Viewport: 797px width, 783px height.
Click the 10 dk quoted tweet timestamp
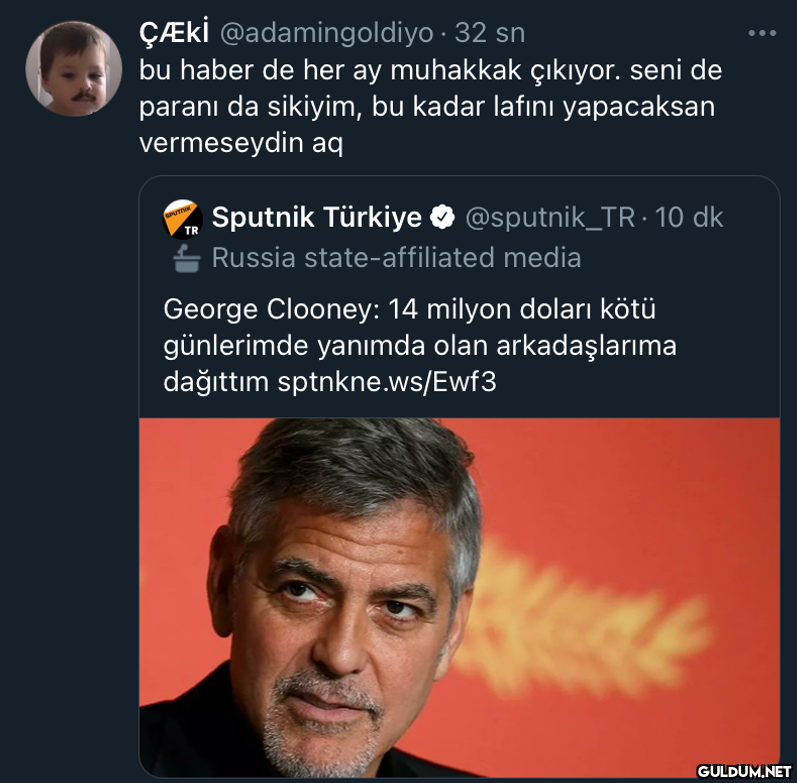pyautogui.click(x=689, y=217)
